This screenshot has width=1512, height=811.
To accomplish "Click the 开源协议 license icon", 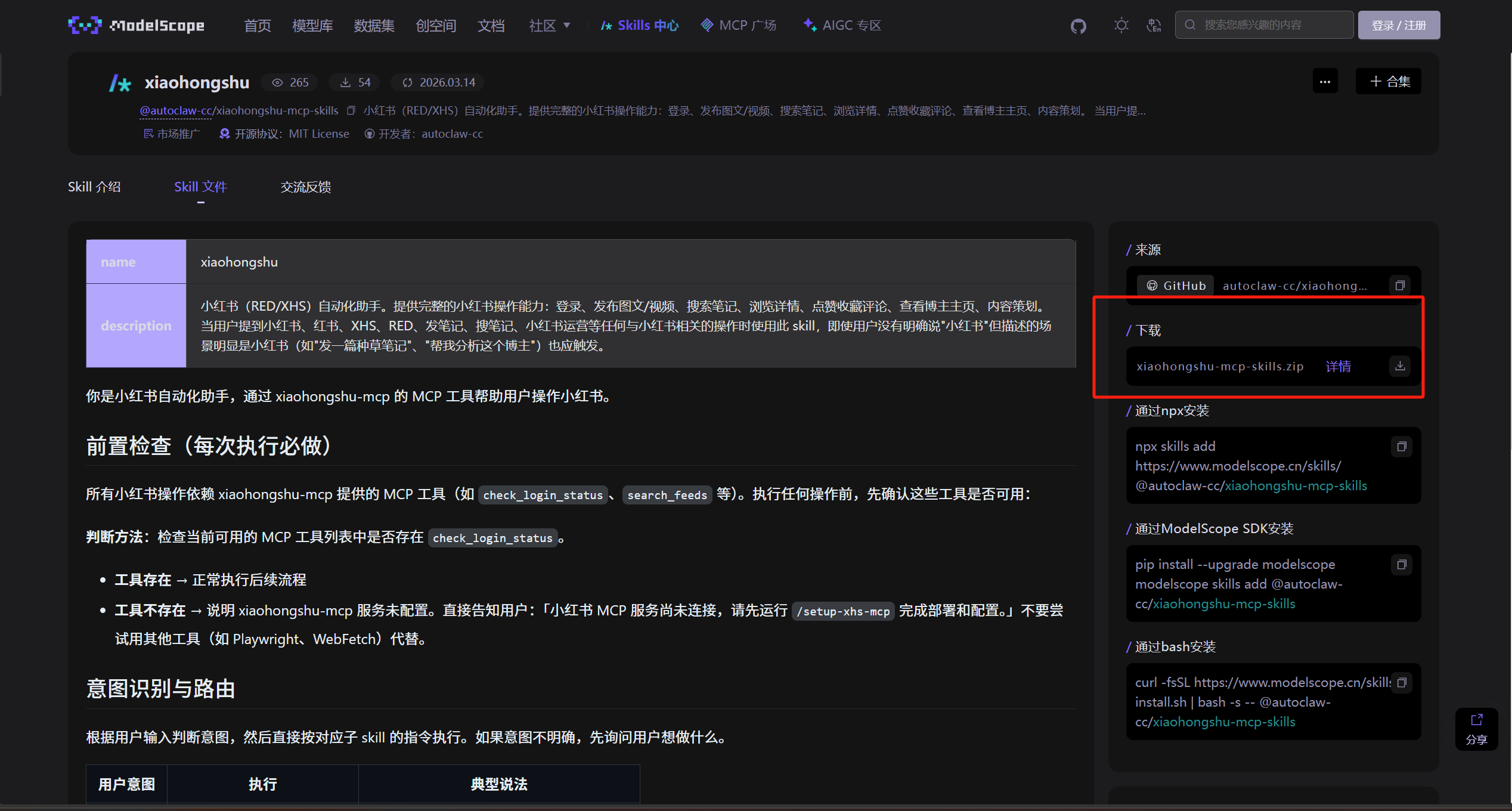I will tap(225, 134).
